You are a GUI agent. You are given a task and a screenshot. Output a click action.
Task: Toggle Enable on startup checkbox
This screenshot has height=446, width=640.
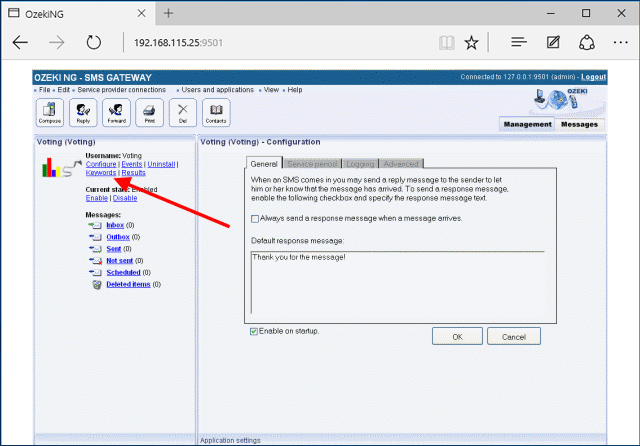coord(254,331)
